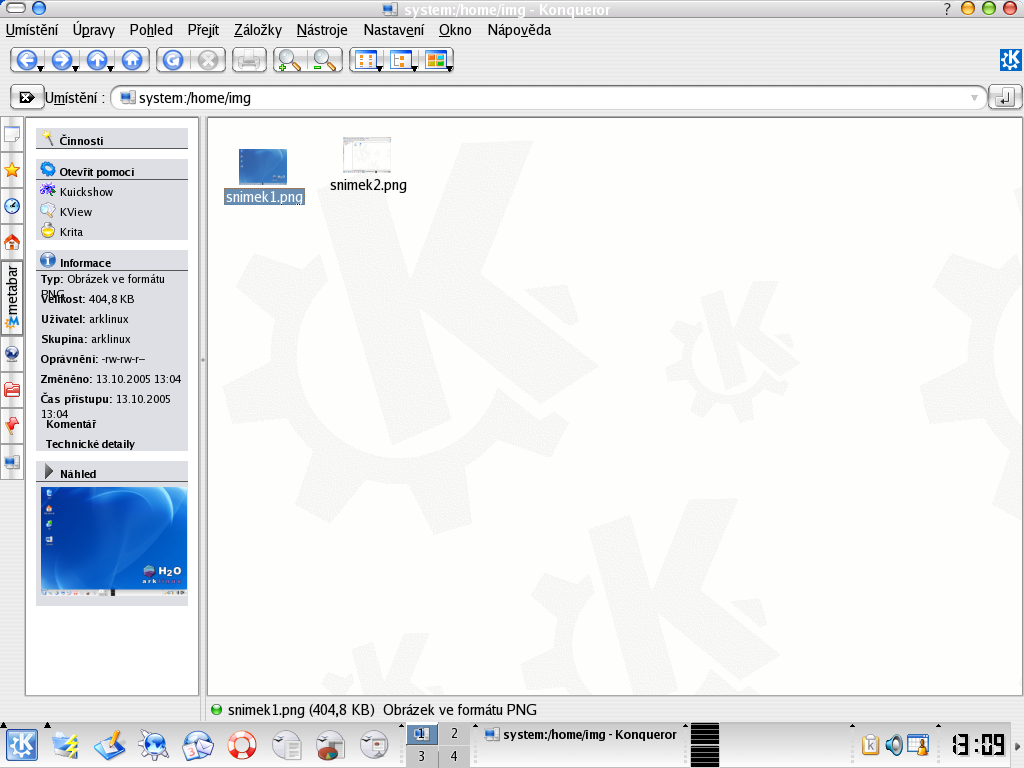Collapse the Náhled preview section
1024x768 pixels.
[49, 472]
